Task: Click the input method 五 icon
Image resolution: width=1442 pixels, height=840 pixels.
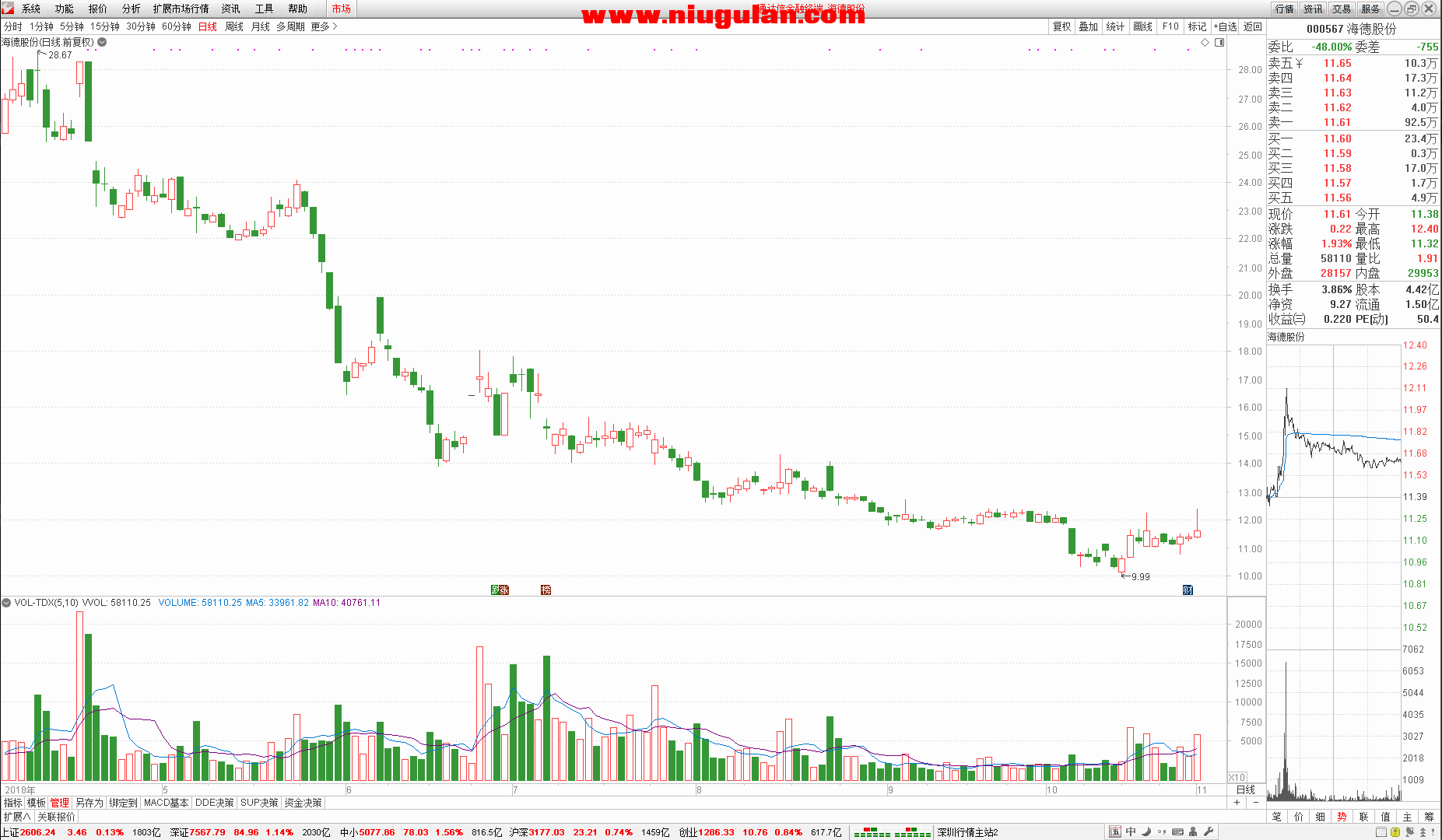Action: coord(1115,831)
